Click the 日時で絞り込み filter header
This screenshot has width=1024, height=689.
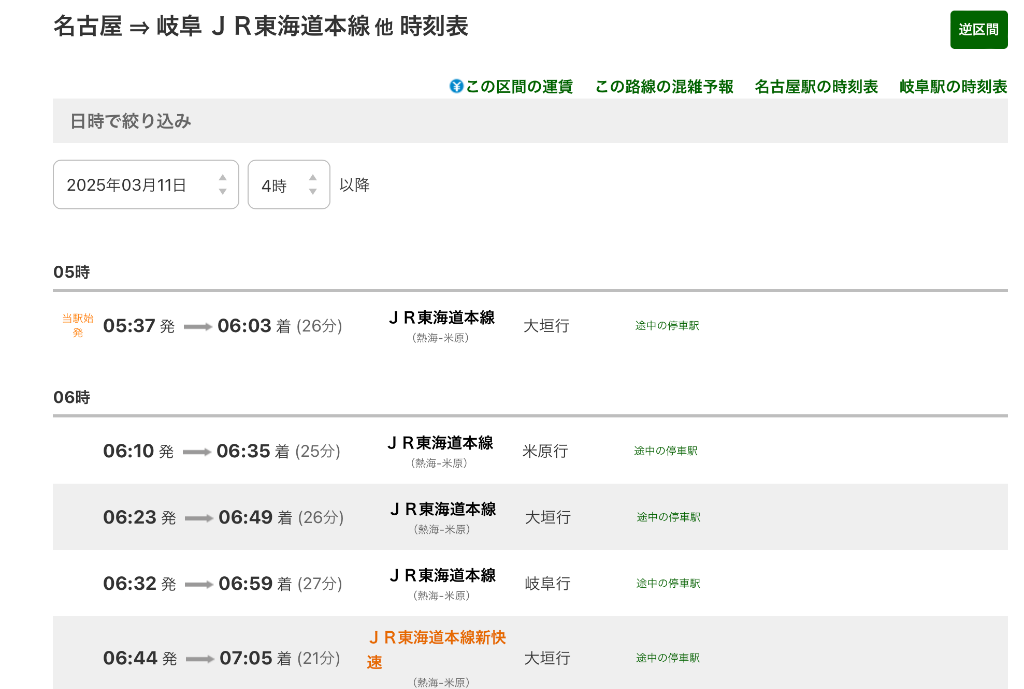[130, 121]
